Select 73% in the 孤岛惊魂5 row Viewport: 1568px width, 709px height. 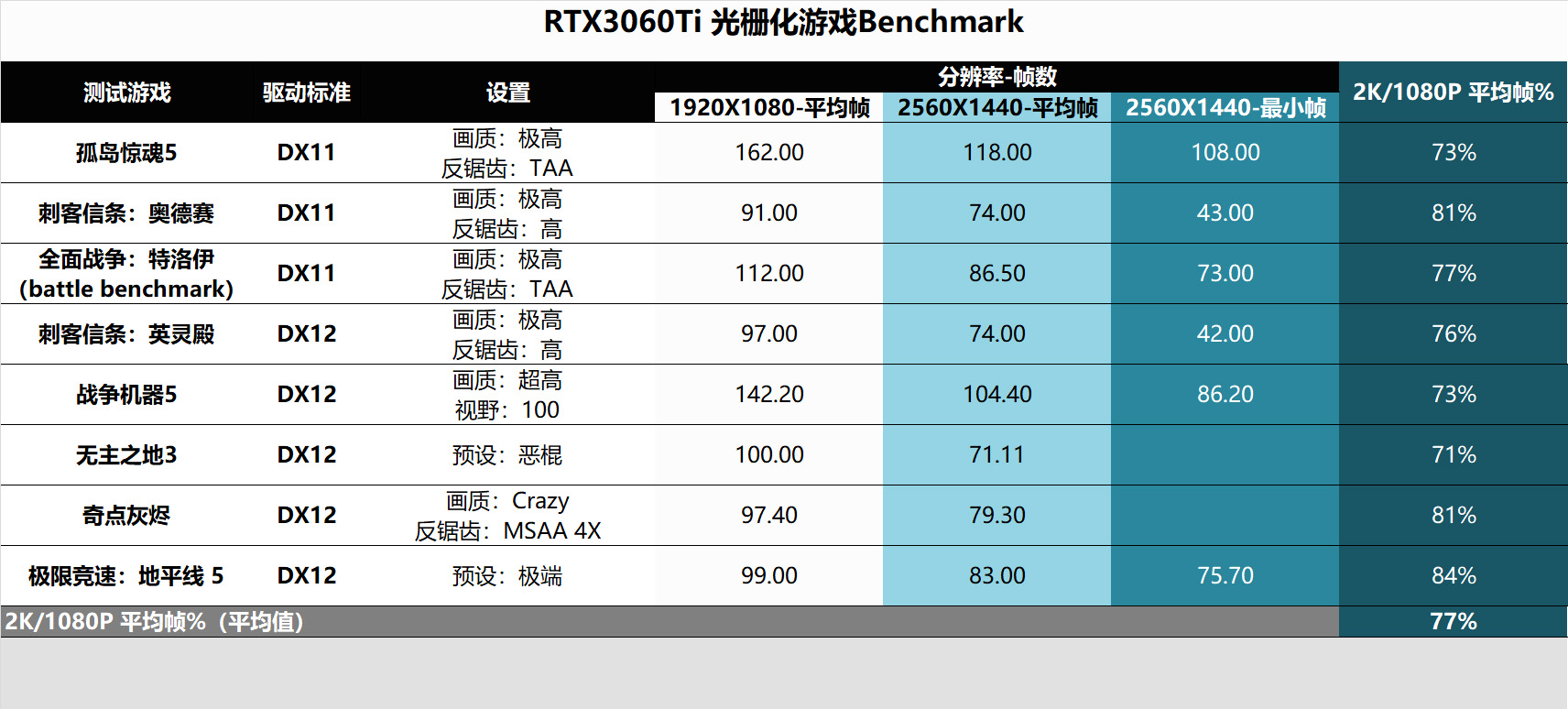[1454, 153]
